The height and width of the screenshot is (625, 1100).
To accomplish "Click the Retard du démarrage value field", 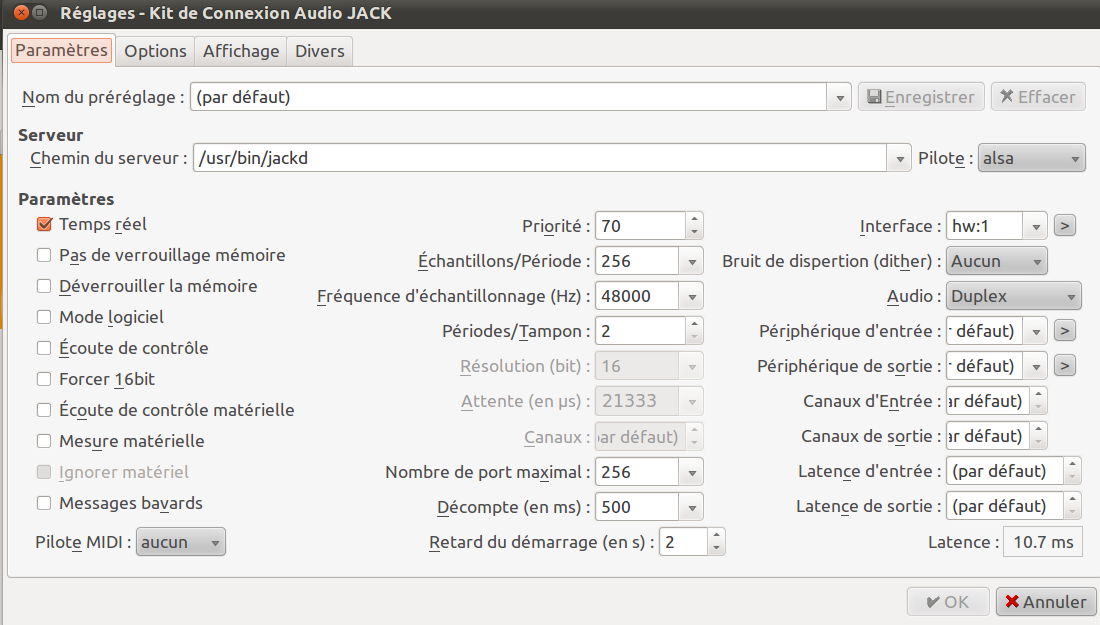I will tap(683, 542).
